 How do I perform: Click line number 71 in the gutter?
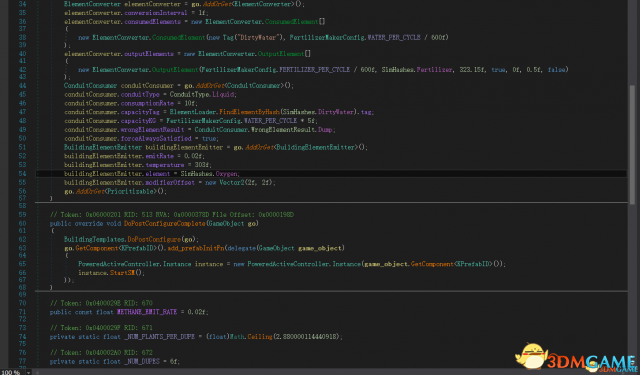click(22, 312)
